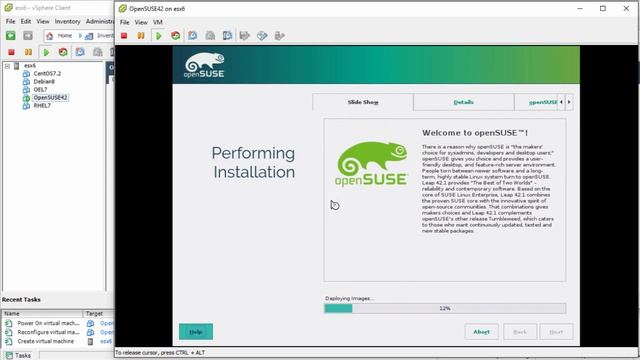
Task: Click Take Snapshot icon in vSphere Client toolbar
Action: coord(80,52)
